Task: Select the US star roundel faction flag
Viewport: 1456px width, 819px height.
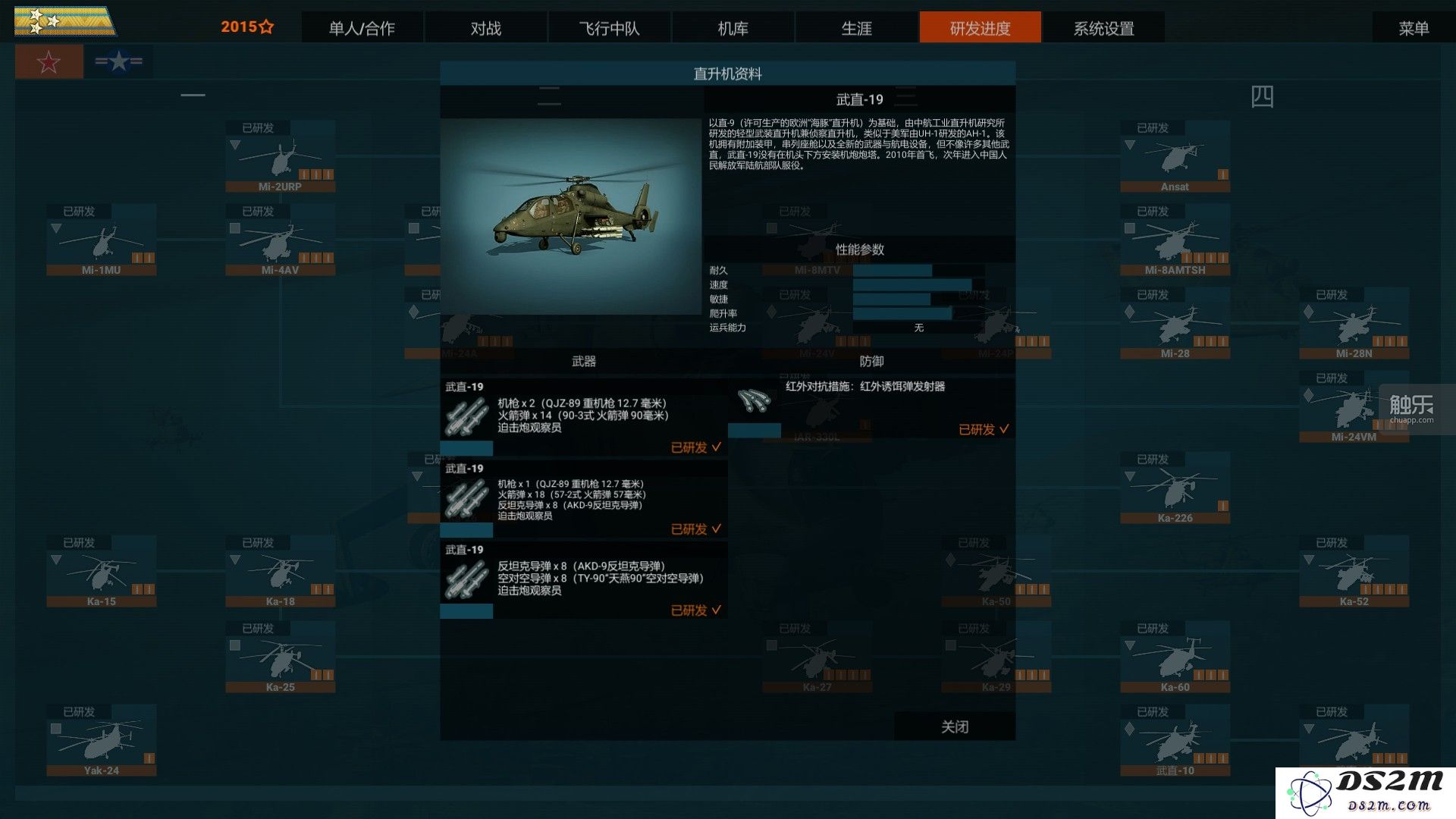Action: [118, 61]
